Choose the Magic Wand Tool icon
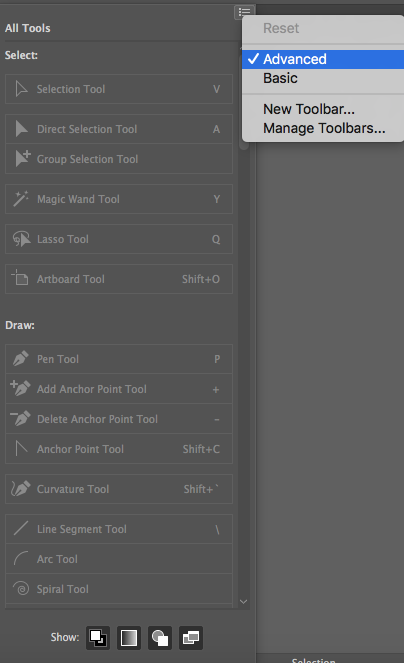This screenshot has height=663, width=404. [21, 199]
